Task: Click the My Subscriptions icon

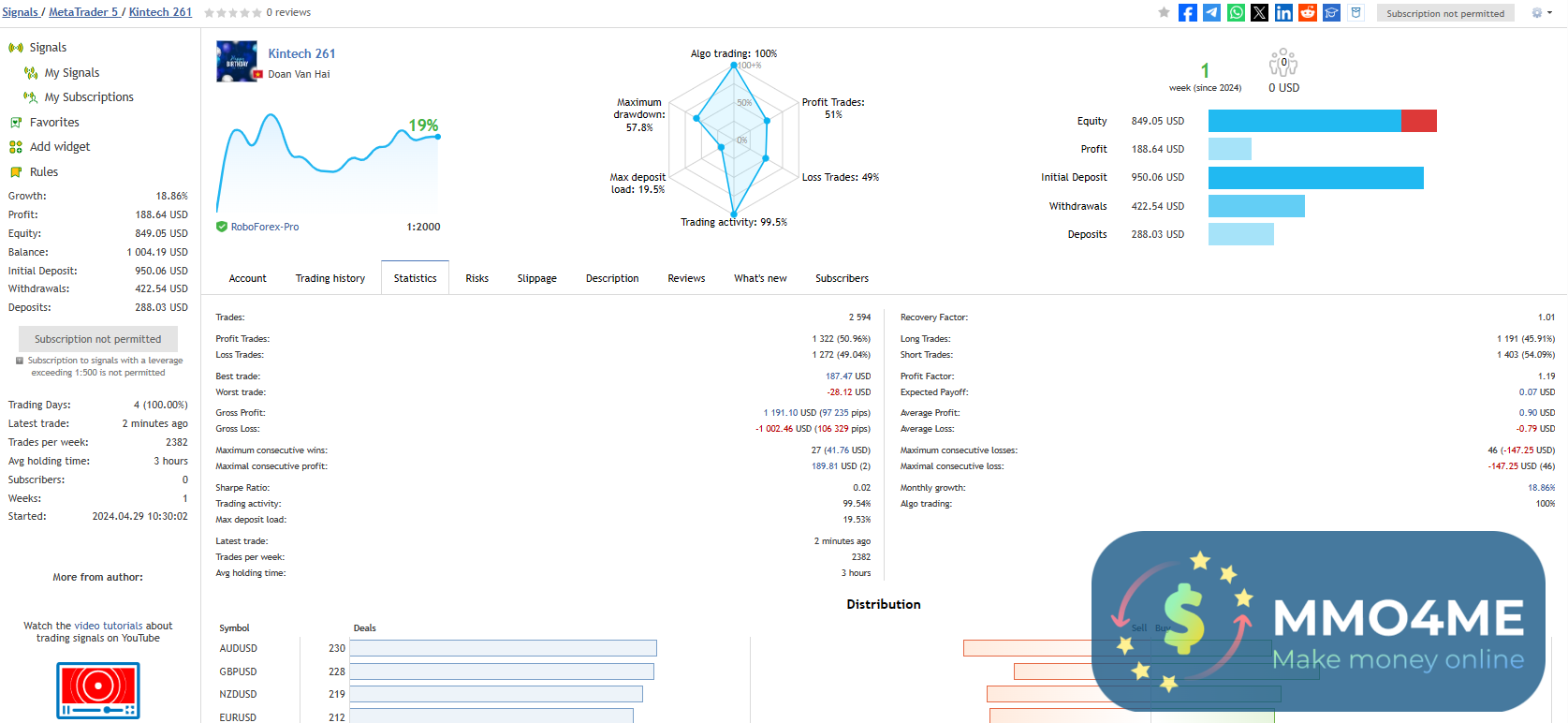Action: coord(31,97)
